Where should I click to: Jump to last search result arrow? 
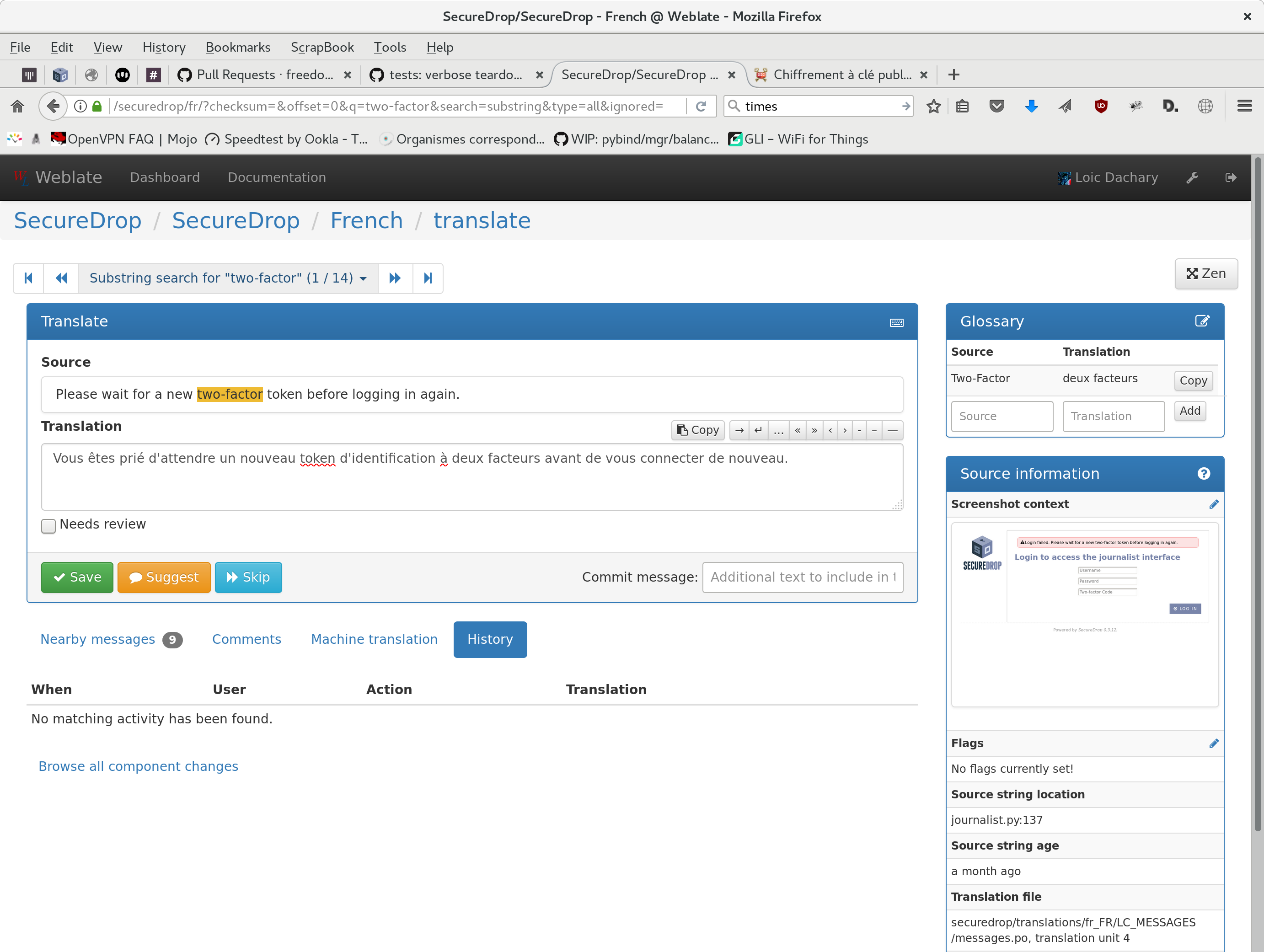(x=428, y=278)
